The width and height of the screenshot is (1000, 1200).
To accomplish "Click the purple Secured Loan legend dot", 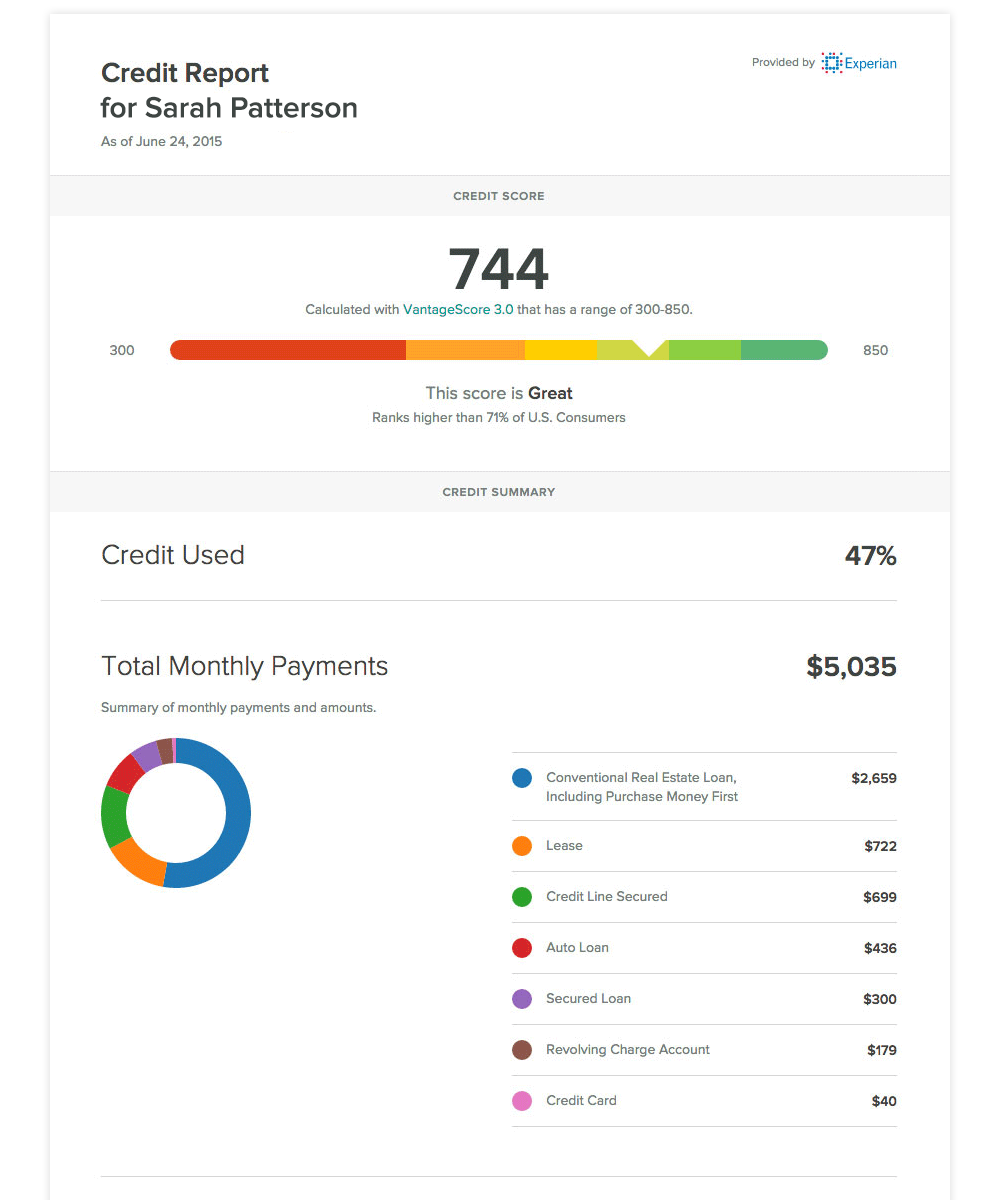I will [522, 999].
